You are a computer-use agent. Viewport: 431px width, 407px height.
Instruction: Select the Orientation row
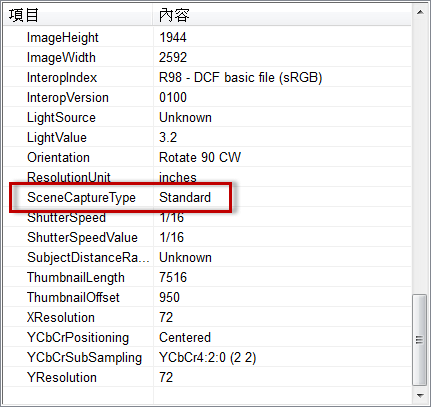pyautogui.click(x=207, y=157)
